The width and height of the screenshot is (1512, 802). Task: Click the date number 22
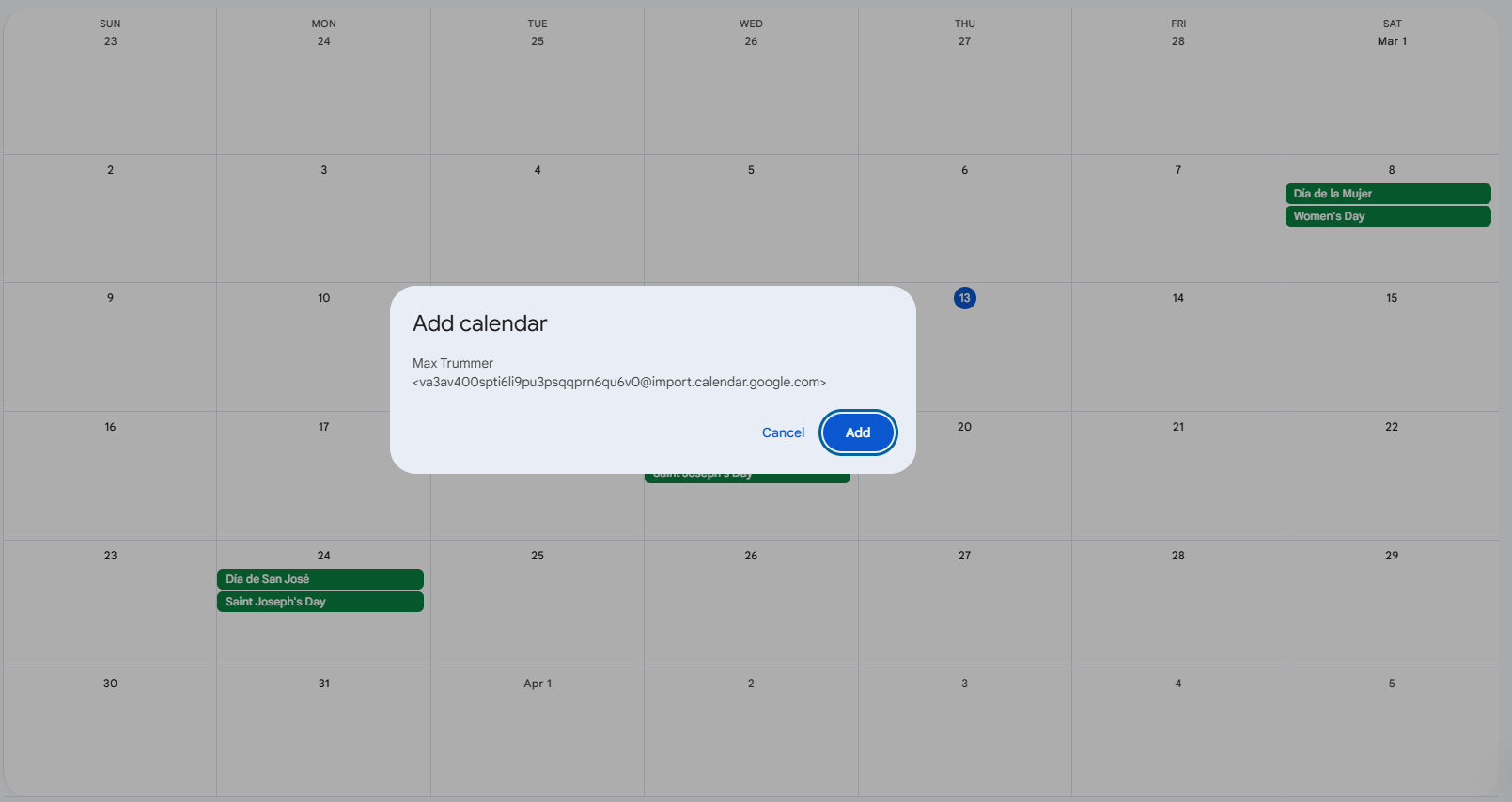[1392, 427]
